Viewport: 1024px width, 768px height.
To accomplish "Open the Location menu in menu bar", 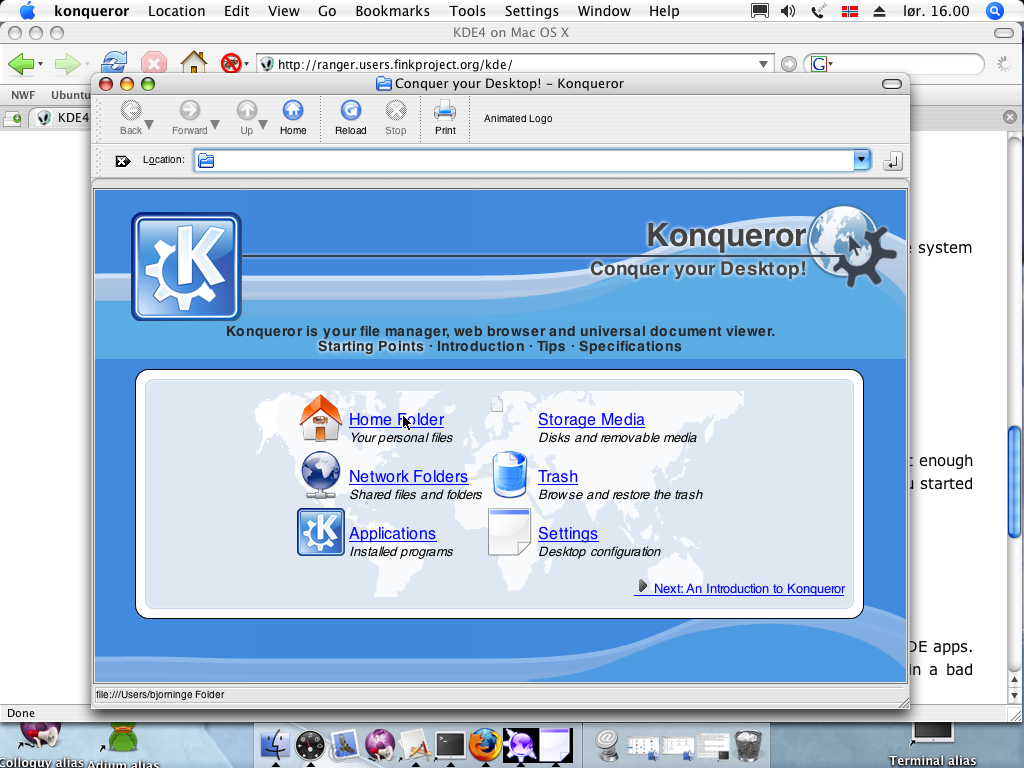I will (x=176, y=11).
